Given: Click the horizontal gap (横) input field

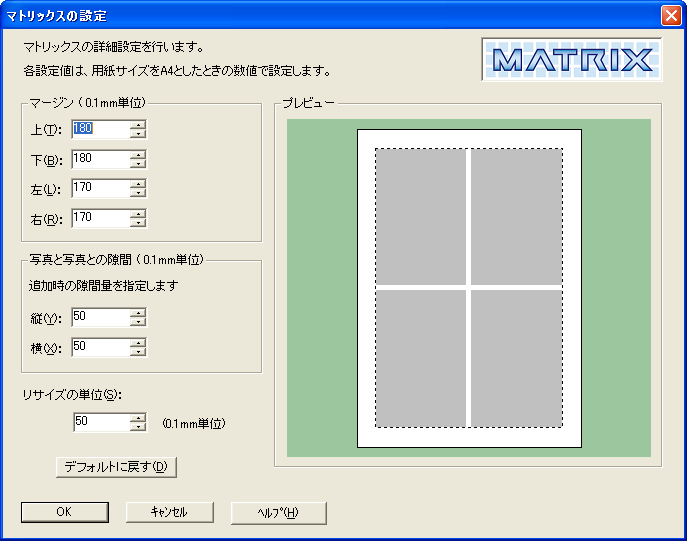Looking at the screenshot, I should (x=99, y=348).
